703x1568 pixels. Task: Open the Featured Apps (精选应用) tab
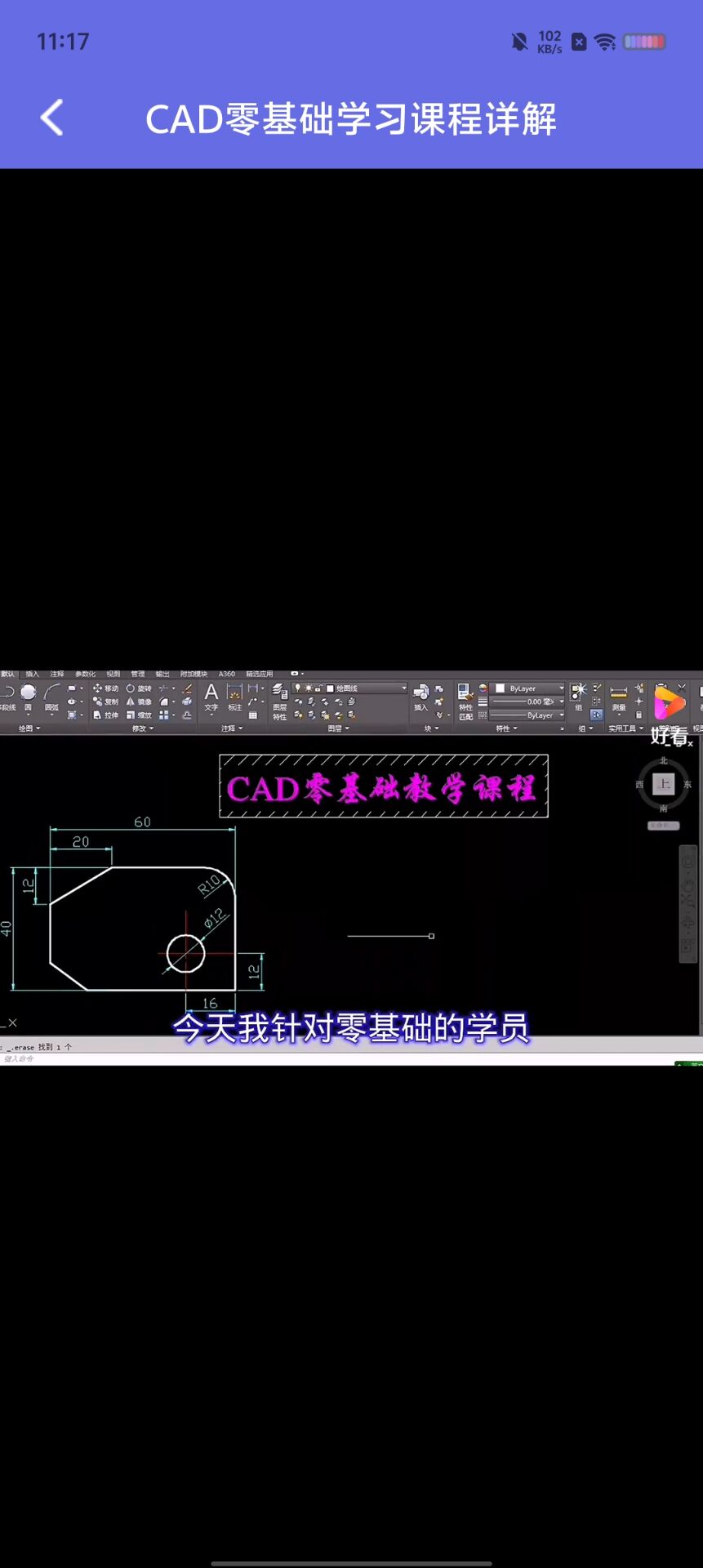click(x=260, y=674)
